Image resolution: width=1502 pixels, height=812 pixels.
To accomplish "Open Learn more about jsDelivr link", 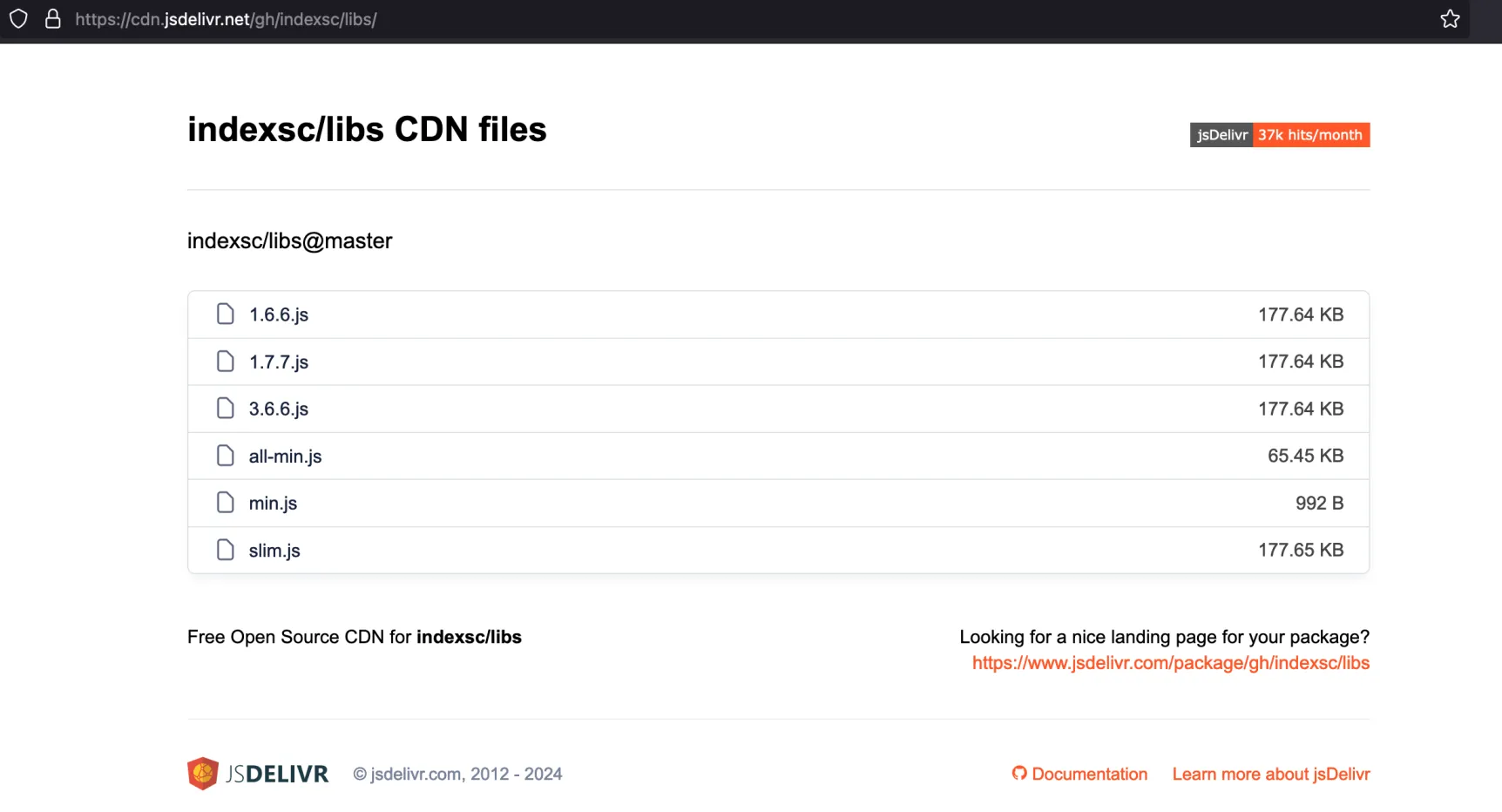I will pos(1271,774).
